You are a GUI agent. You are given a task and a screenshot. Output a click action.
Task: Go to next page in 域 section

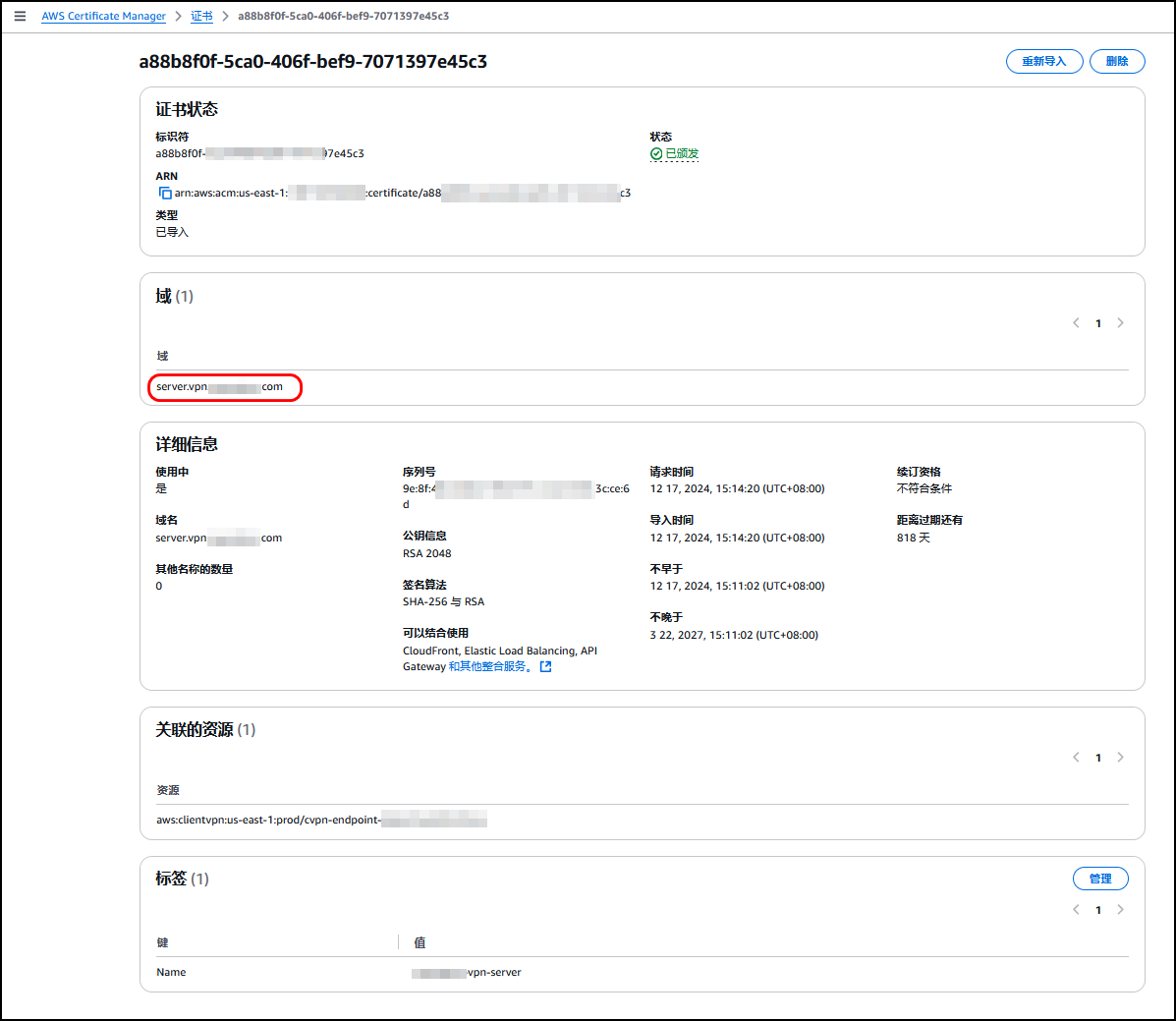[x=1121, y=323]
